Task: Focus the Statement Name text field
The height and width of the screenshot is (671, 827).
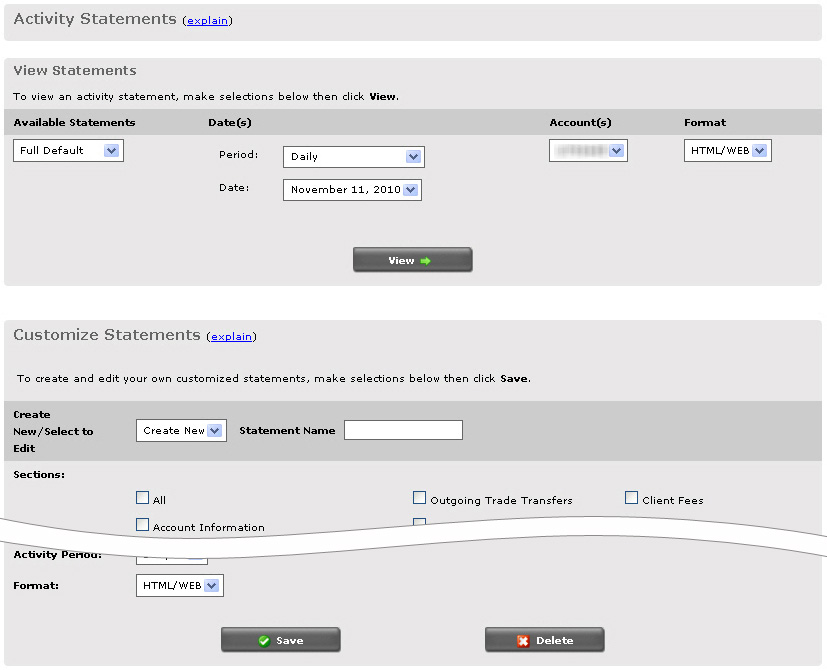Action: (403, 430)
